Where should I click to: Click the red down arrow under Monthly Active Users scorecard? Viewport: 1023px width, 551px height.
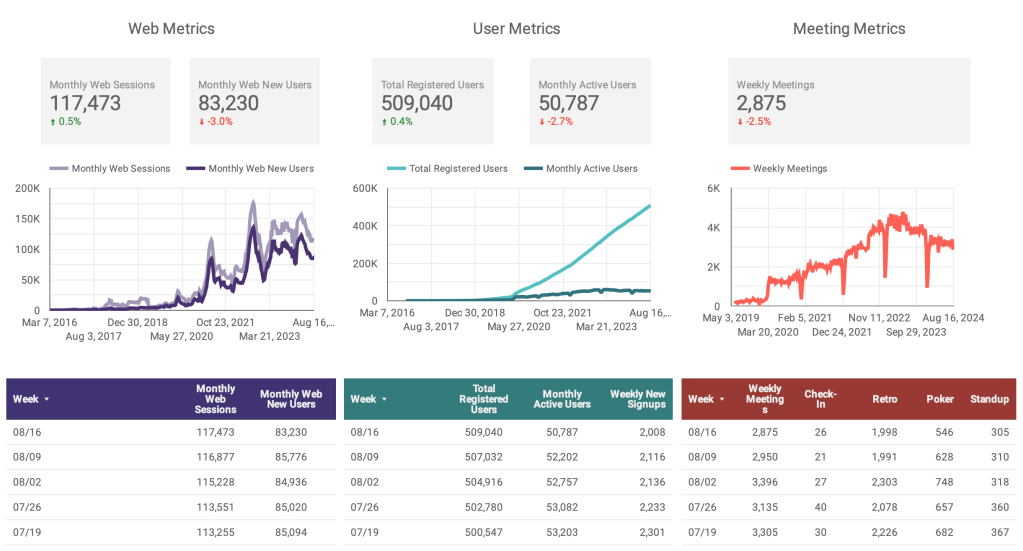pos(541,122)
